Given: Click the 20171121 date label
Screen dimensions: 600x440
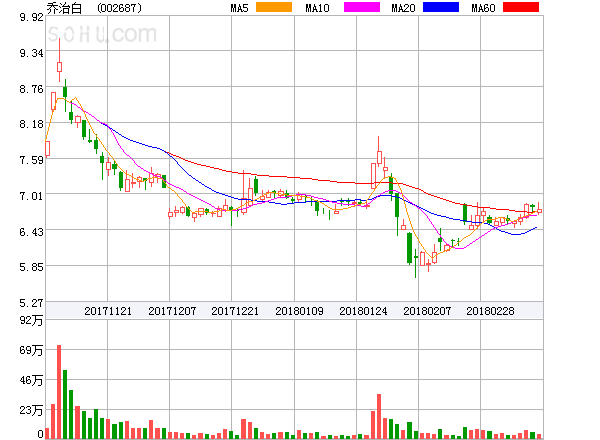Looking at the screenshot, I should pyautogui.click(x=108, y=311).
